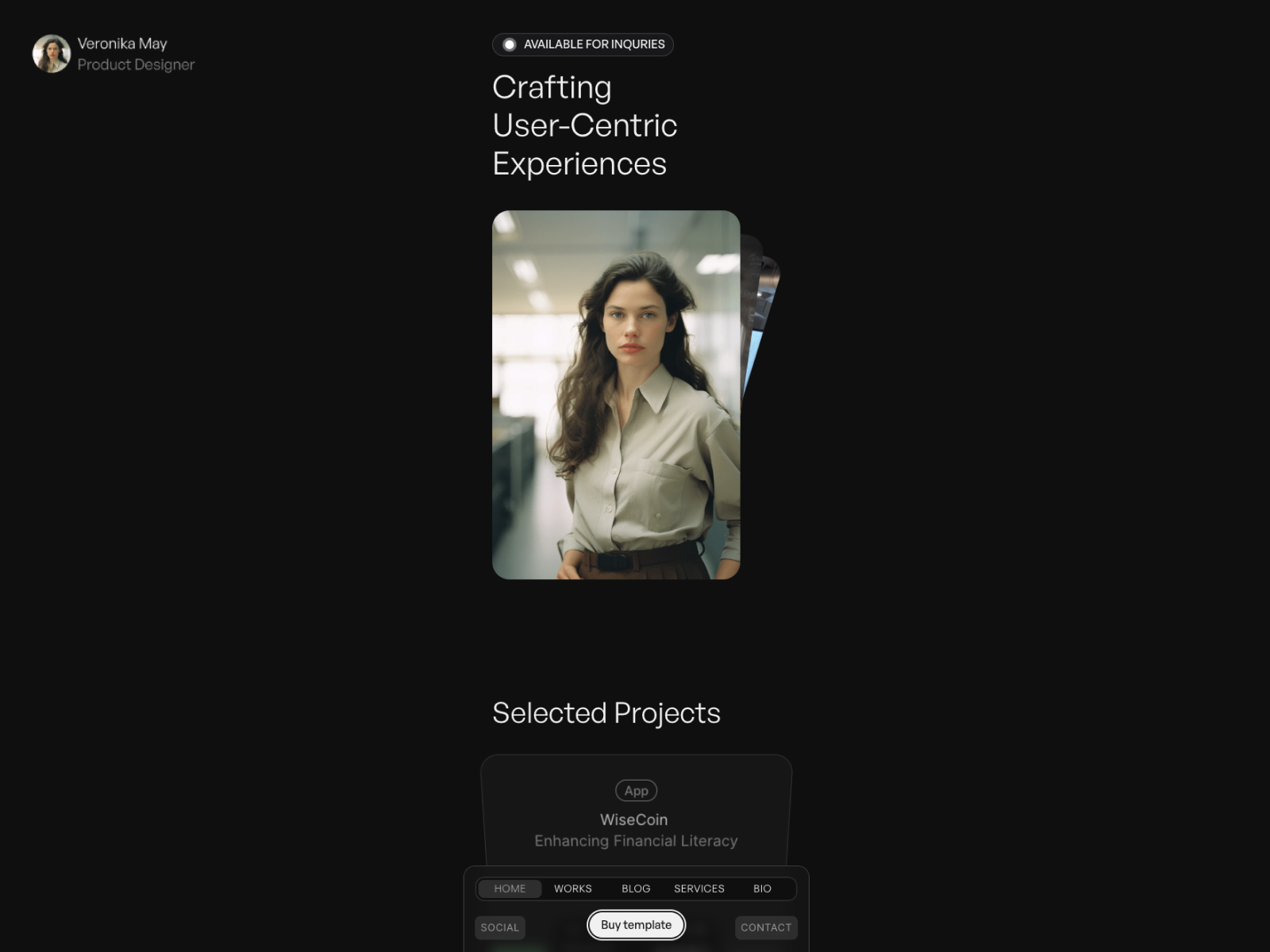Click the availability status dot indicator
The image size is (1270, 952).
[x=510, y=45]
